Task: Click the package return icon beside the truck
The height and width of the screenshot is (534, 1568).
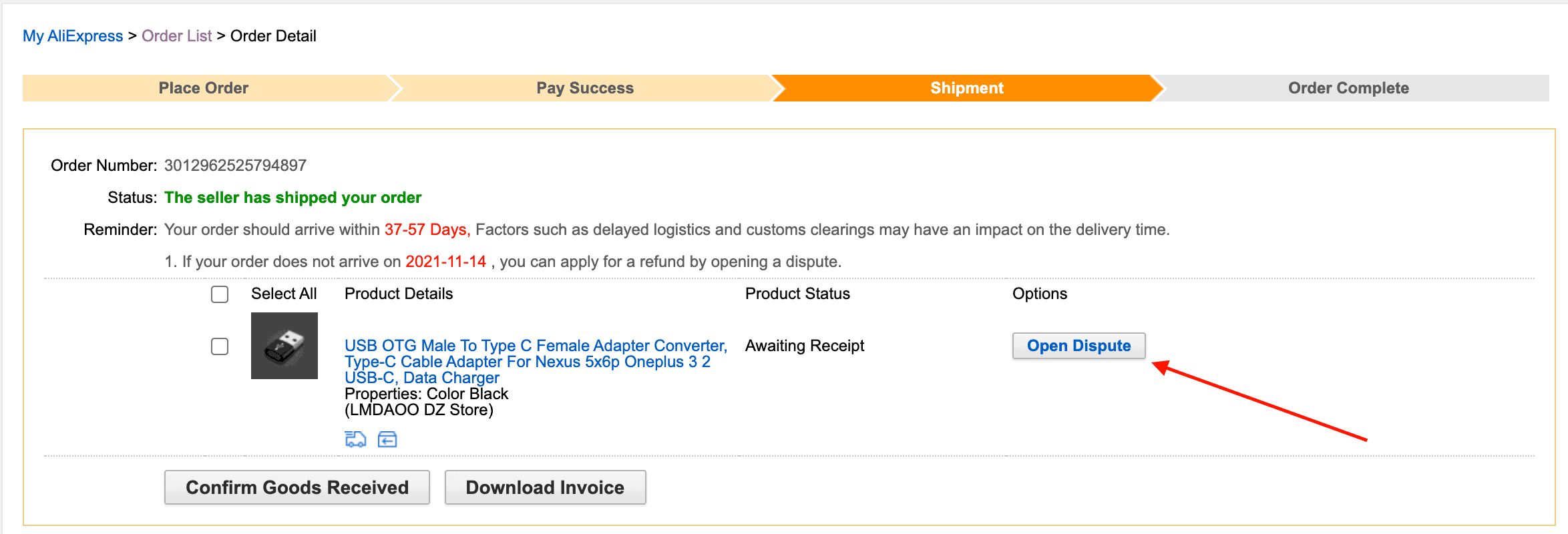Action: coord(386,439)
